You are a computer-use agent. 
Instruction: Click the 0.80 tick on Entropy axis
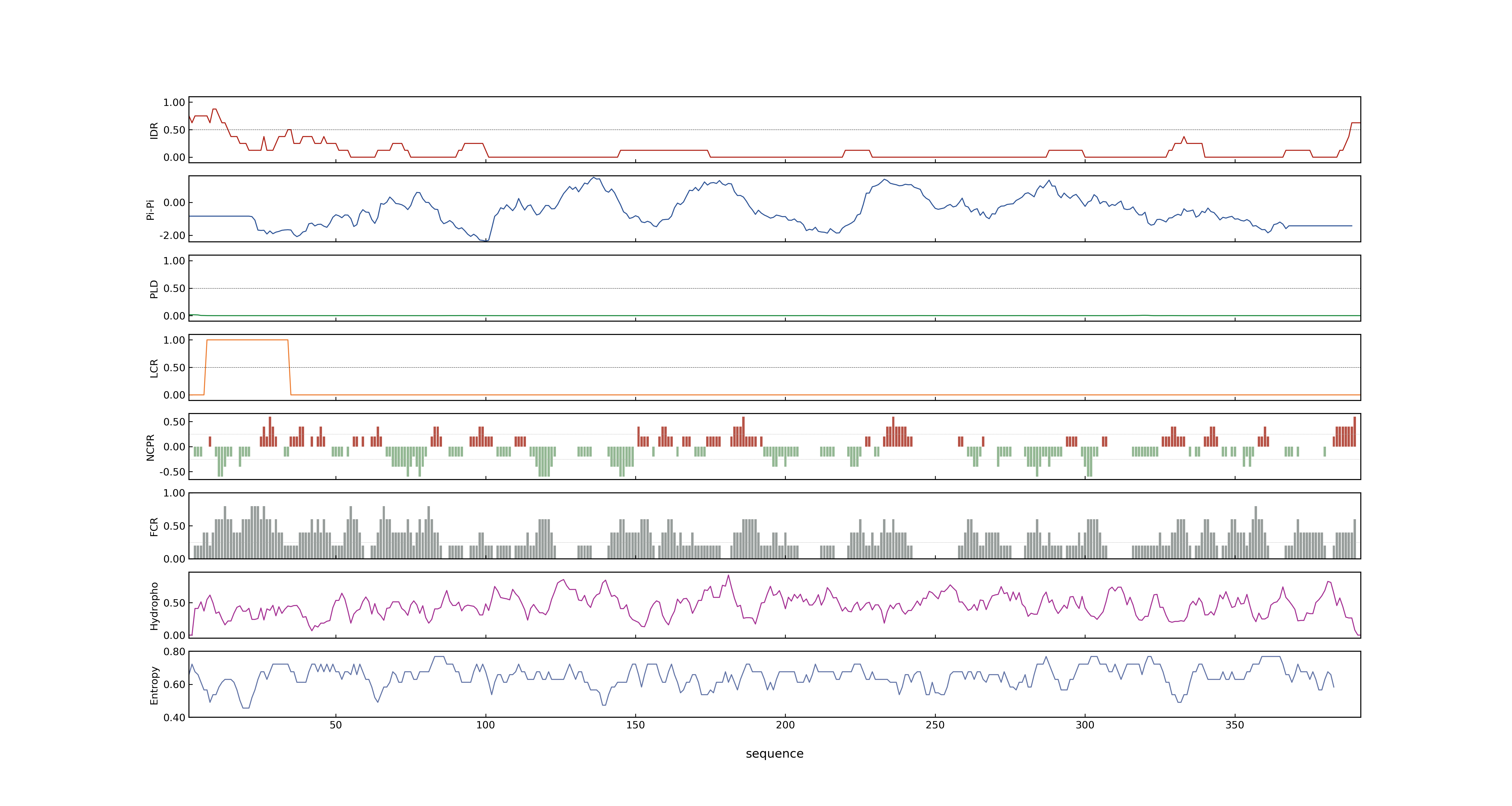click(174, 651)
